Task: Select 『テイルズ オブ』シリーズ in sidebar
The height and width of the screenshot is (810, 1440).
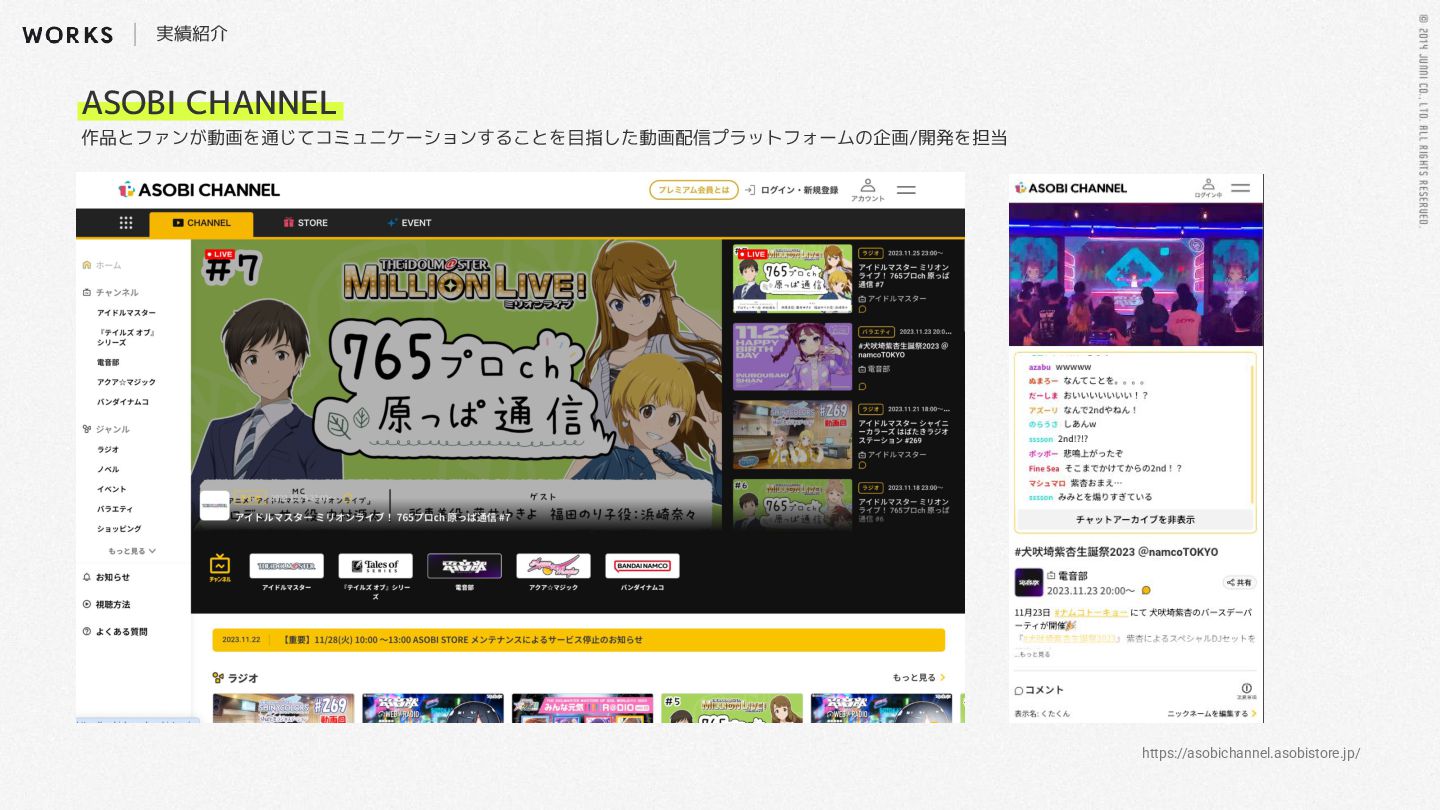Action: coord(126,337)
